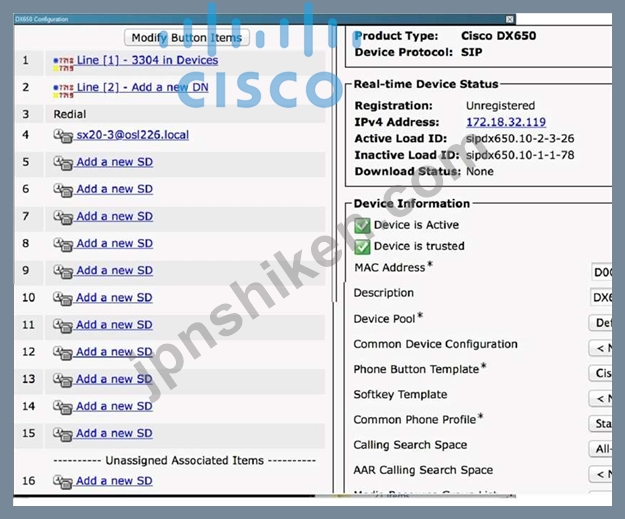Click the Redial entry in row 3

[70, 114]
